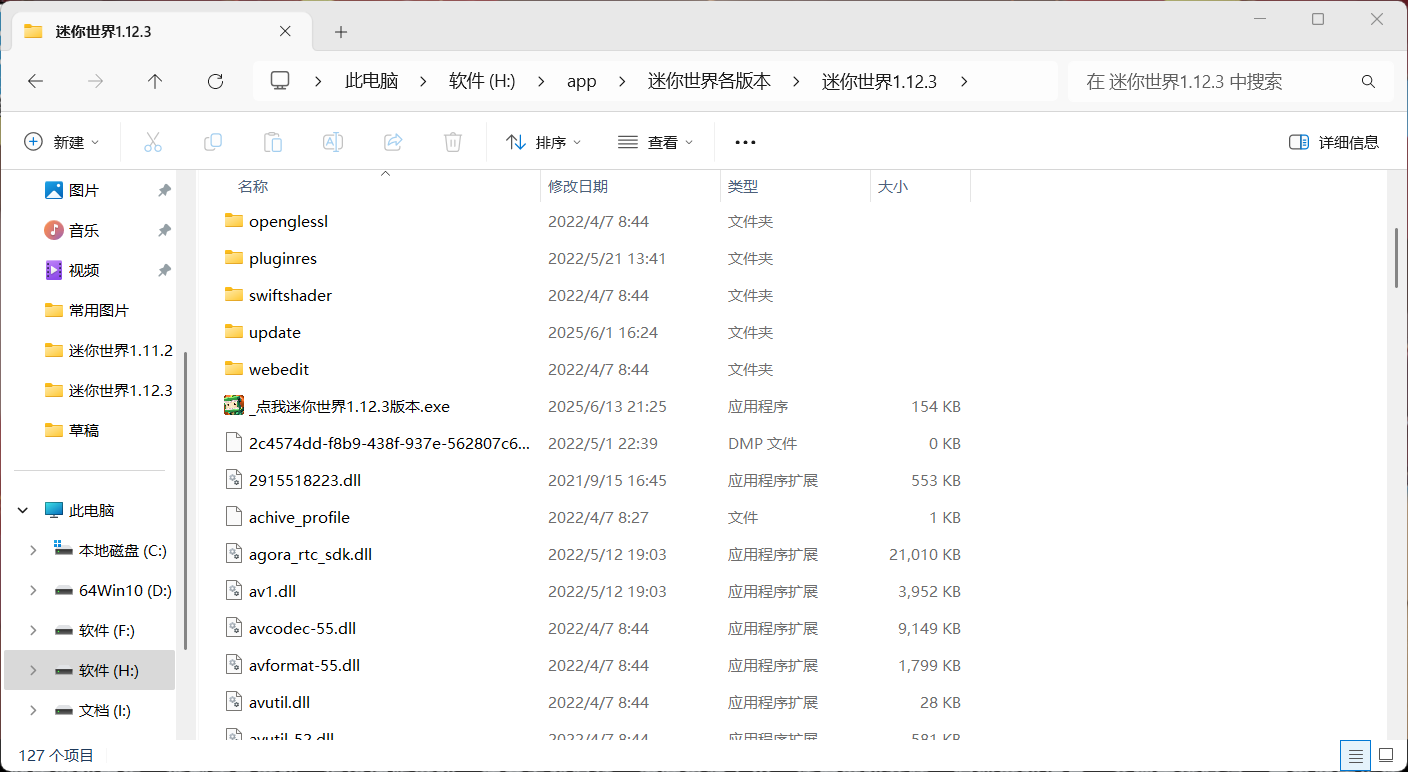
Task: Click the file list vertical scrollbar
Action: tap(1397, 258)
